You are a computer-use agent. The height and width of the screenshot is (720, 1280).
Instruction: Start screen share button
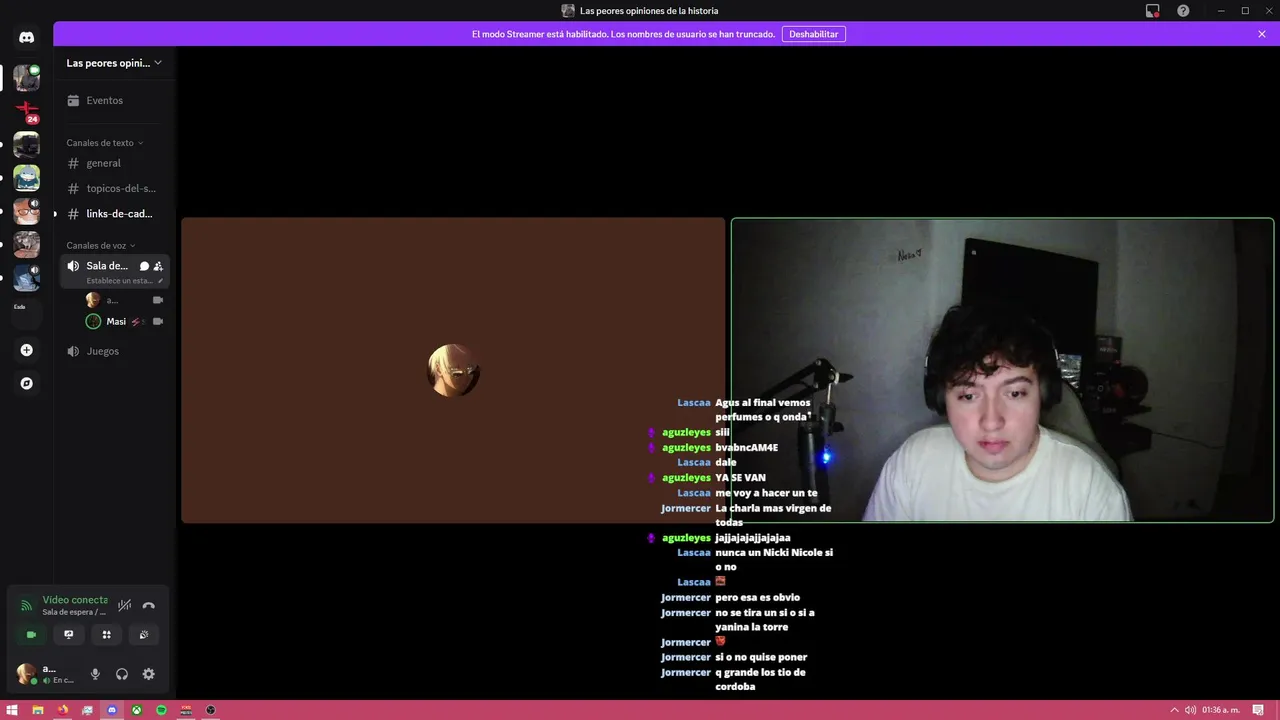click(x=69, y=634)
